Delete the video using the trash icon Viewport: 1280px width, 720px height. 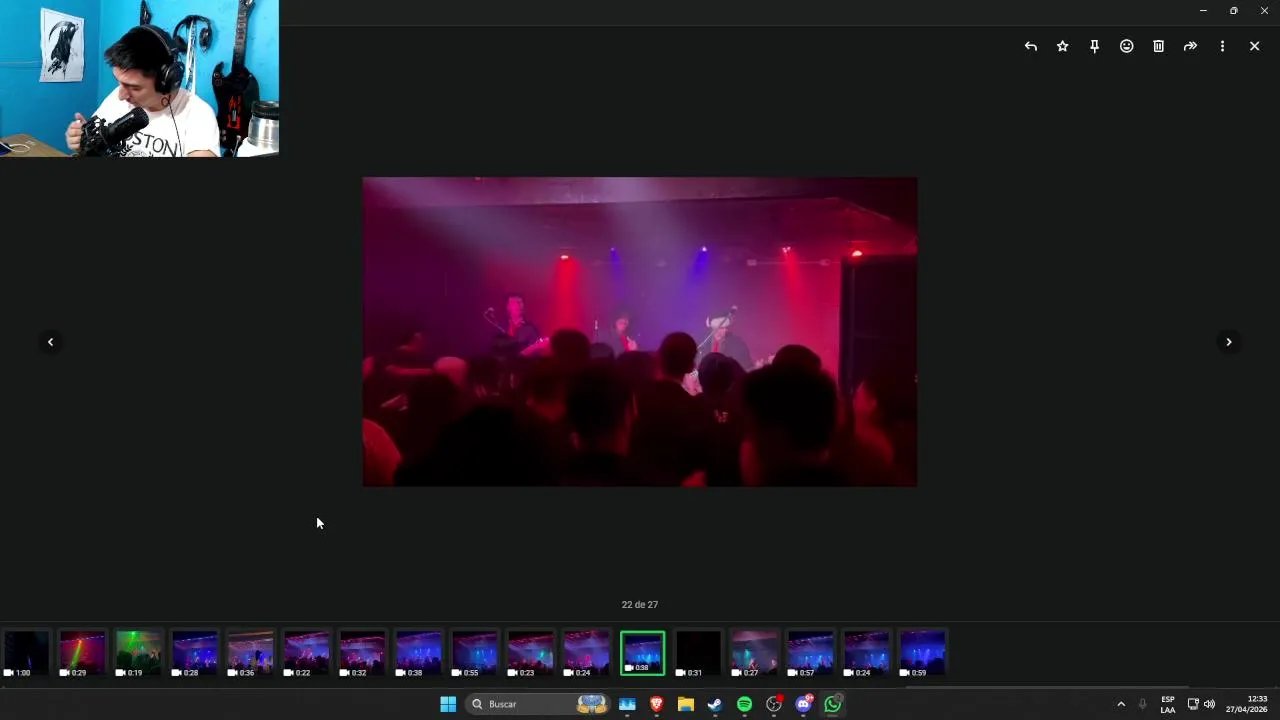[1158, 46]
